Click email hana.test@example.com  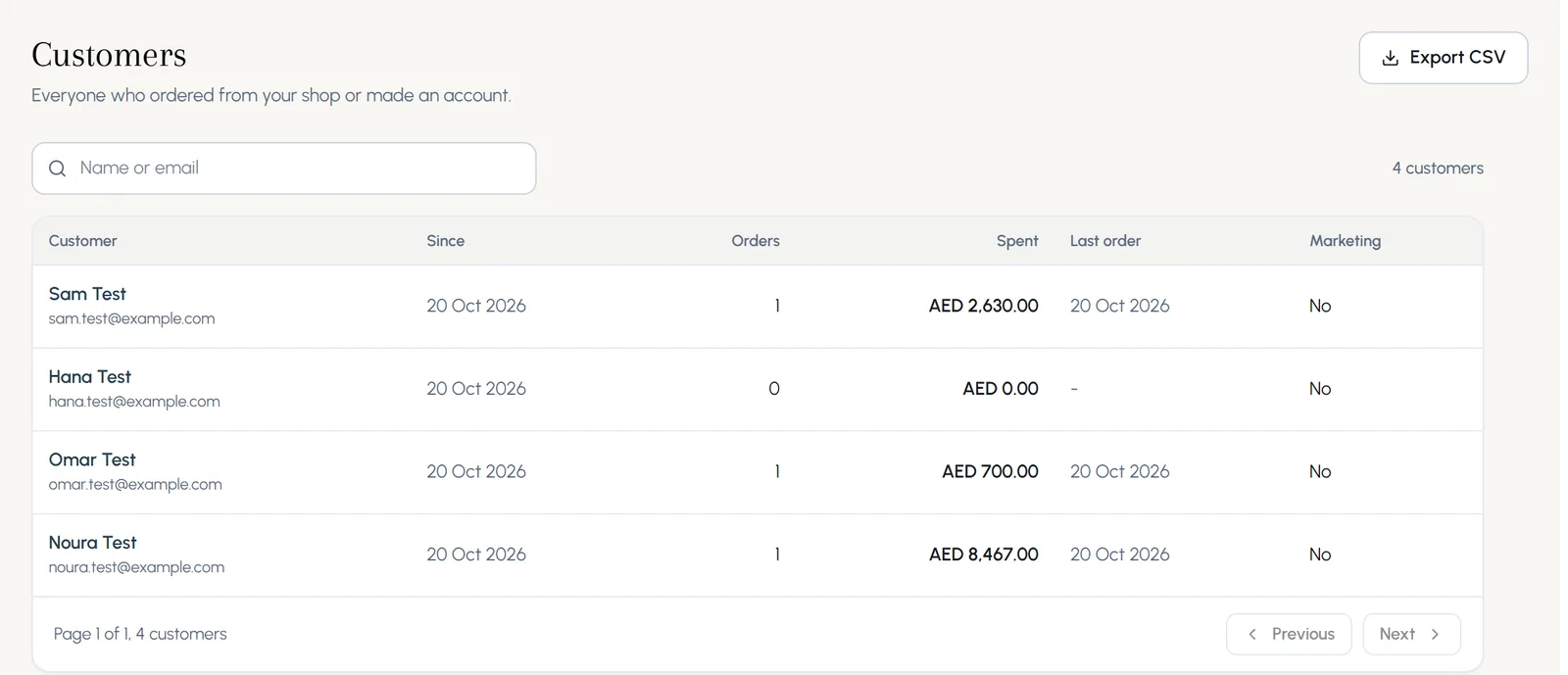pyautogui.click(x=134, y=402)
